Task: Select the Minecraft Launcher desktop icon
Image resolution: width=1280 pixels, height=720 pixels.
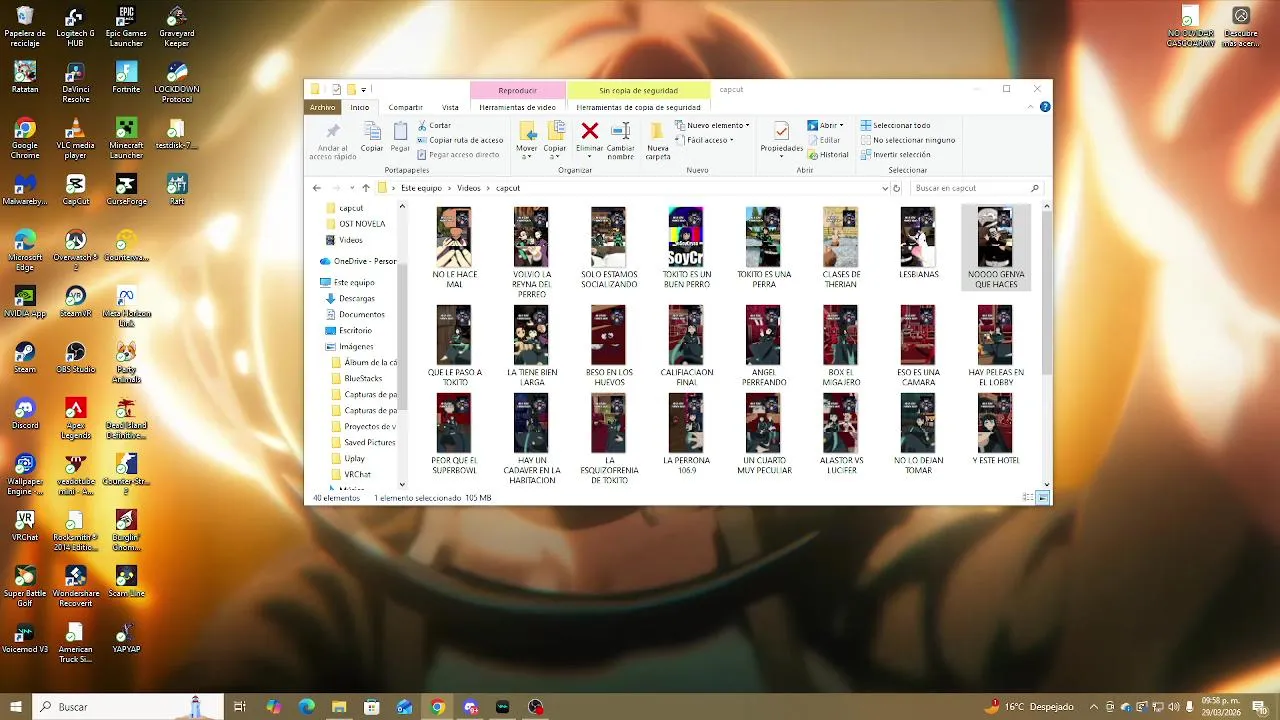Action: (126, 139)
